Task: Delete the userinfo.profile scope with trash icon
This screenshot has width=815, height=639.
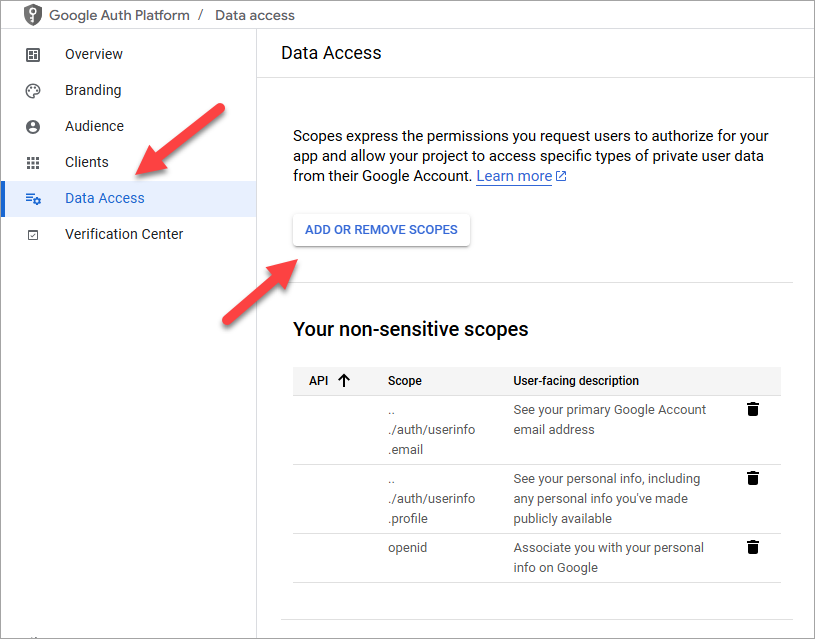Action: (x=753, y=478)
